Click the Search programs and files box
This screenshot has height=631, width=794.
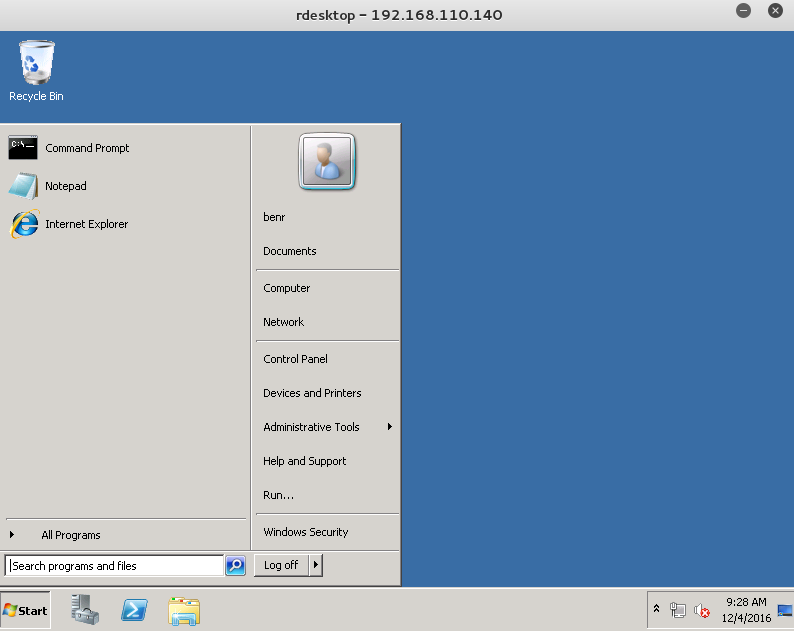[x=114, y=566]
